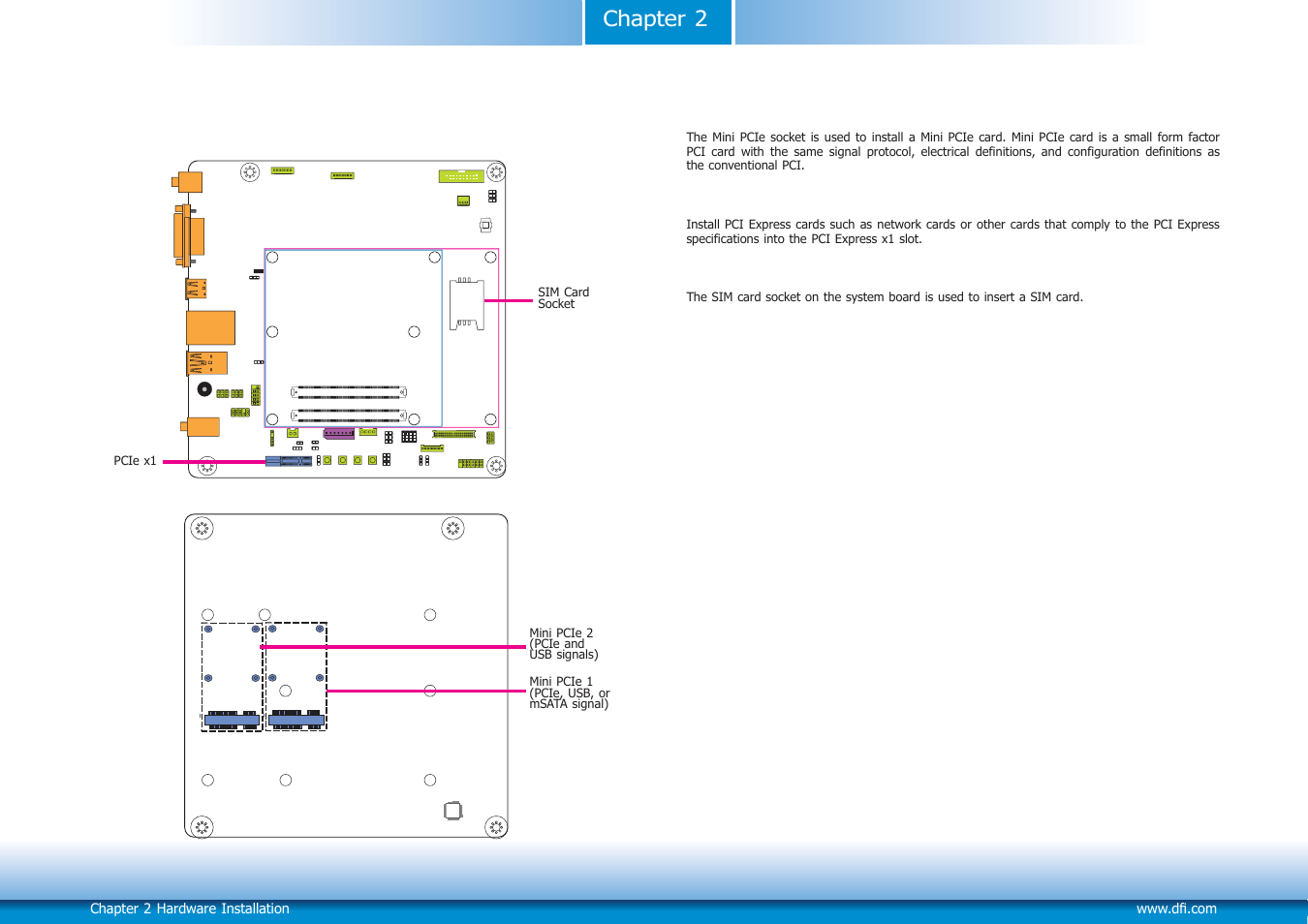Viewport: 1308px width, 924px height.
Task: Click the Mini PCIe 2 label
Action: (563, 643)
